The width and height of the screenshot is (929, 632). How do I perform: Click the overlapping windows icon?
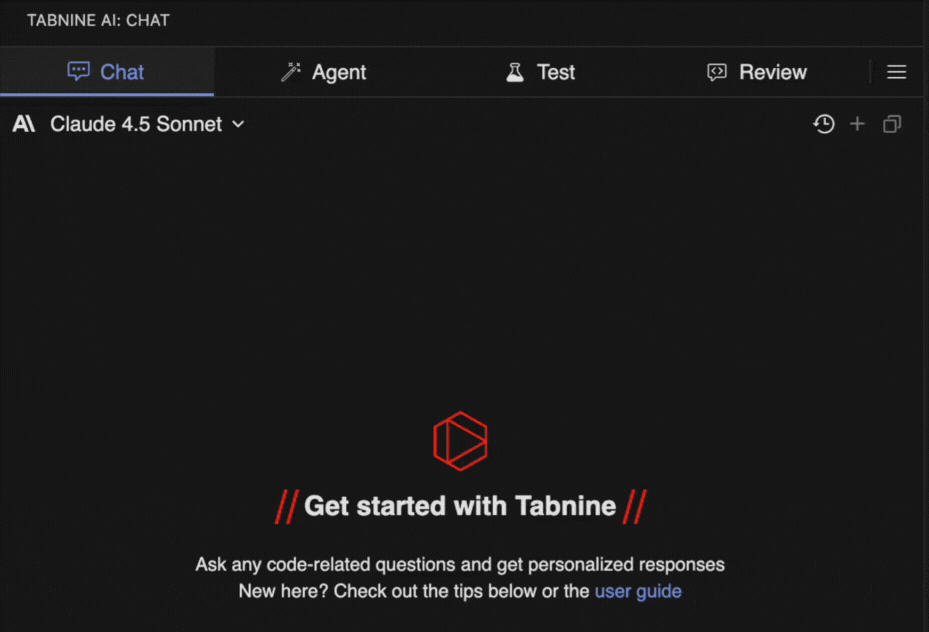coord(892,124)
